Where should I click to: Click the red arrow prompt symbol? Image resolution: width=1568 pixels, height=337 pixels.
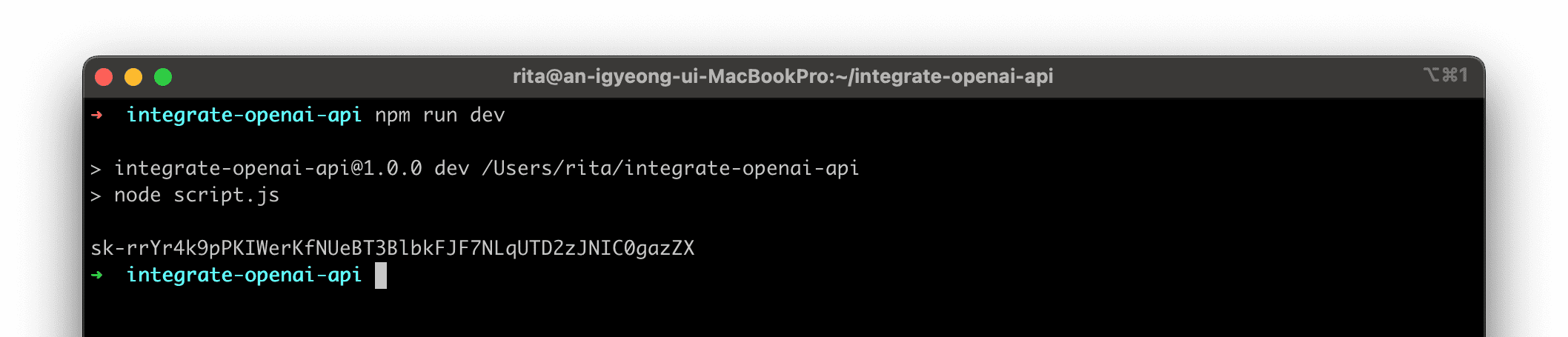[97, 115]
